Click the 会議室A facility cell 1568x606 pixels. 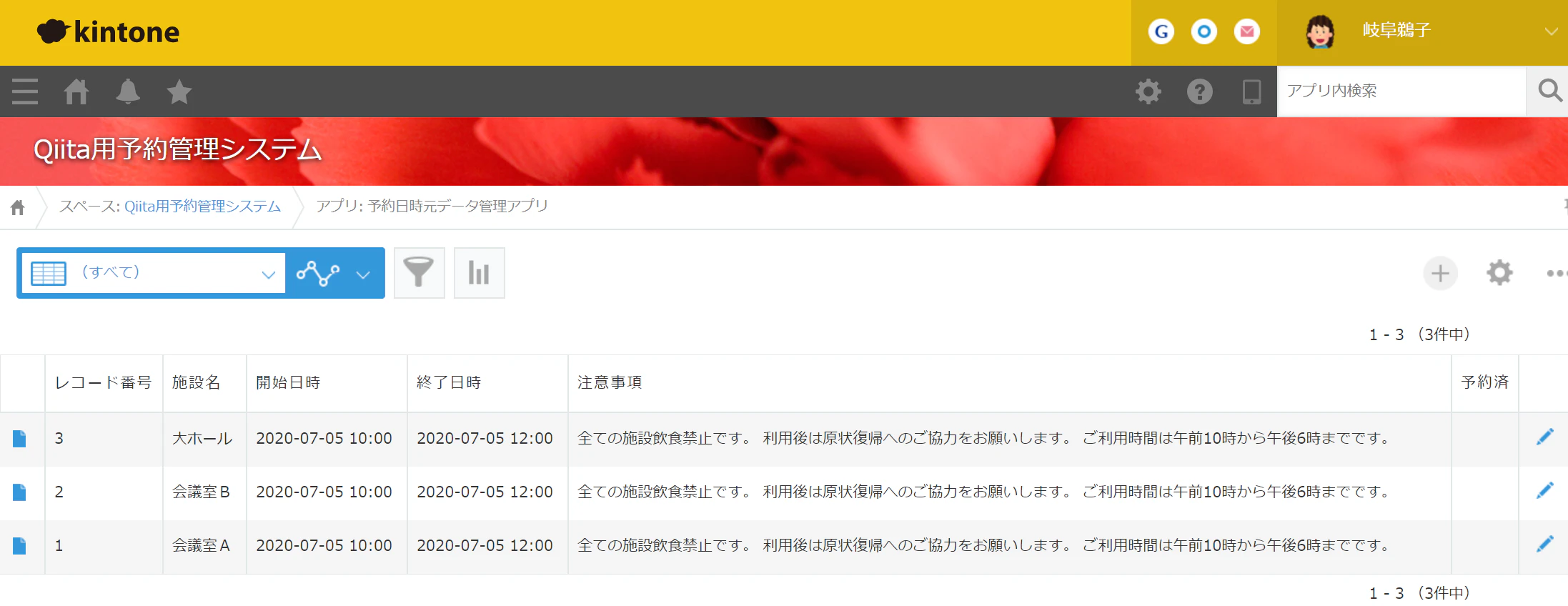coord(204,546)
